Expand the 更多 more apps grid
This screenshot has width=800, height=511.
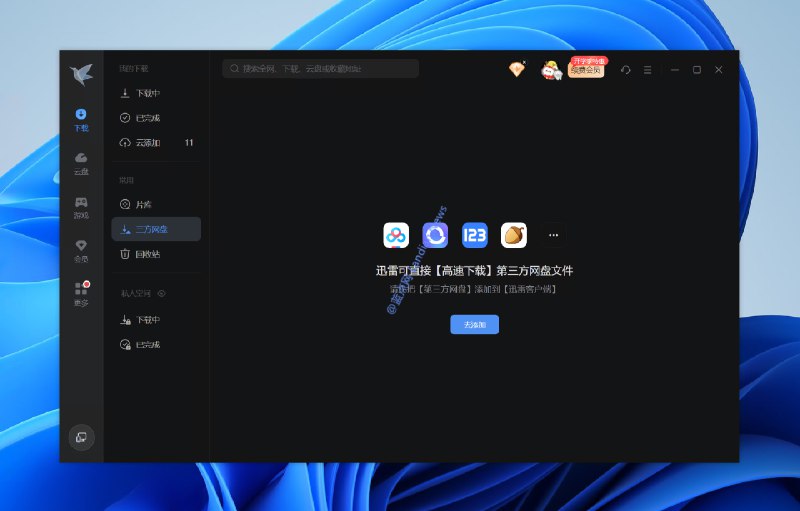[x=81, y=293]
